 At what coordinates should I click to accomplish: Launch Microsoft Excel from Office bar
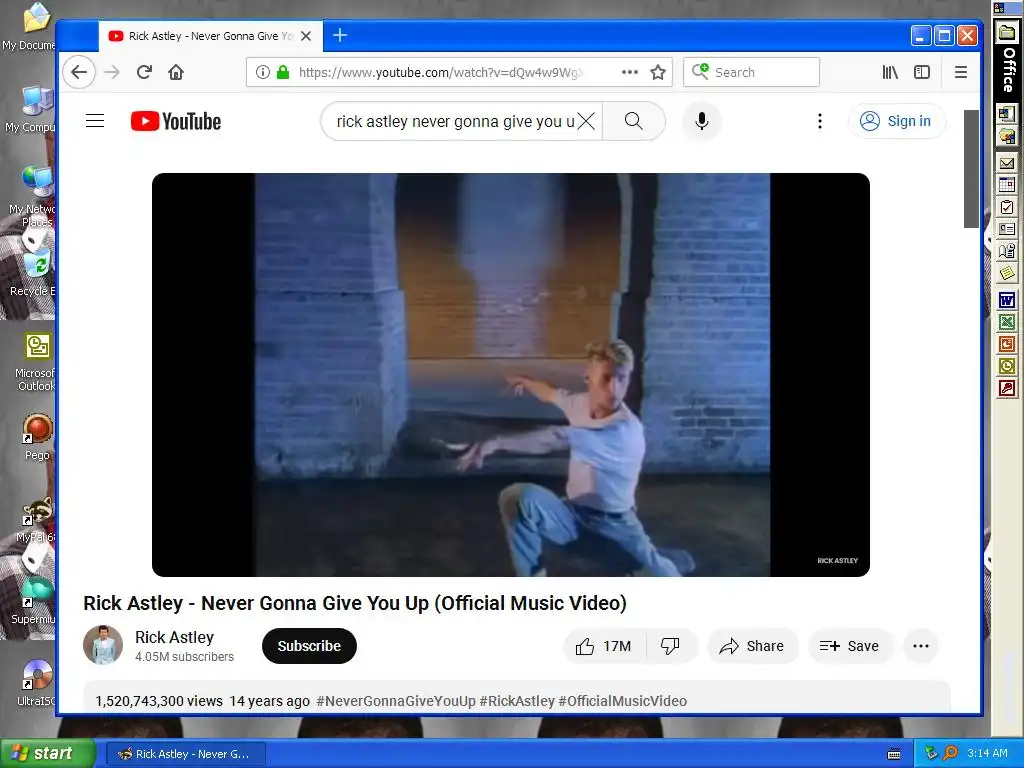point(1006,322)
